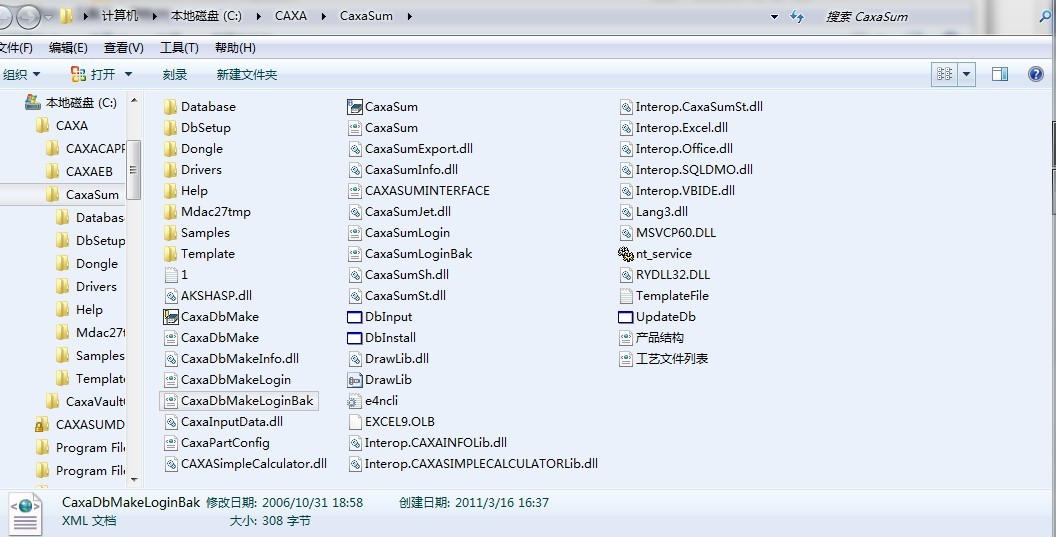
Task: Click the 新建文件夹 button
Action: click(x=246, y=74)
